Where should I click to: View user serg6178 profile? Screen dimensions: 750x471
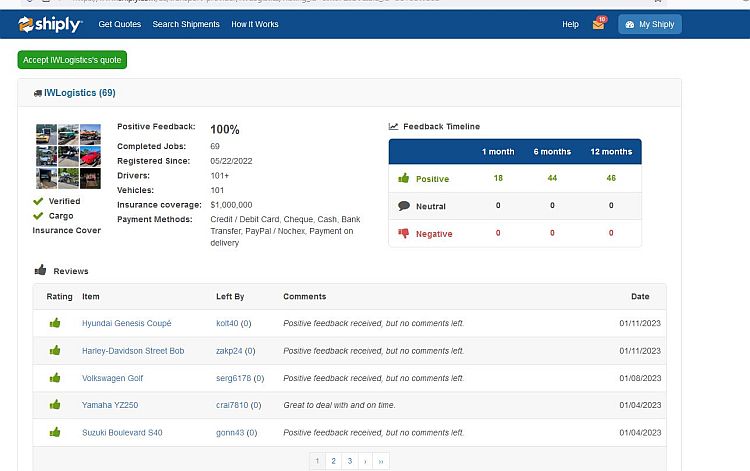click(x=233, y=378)
